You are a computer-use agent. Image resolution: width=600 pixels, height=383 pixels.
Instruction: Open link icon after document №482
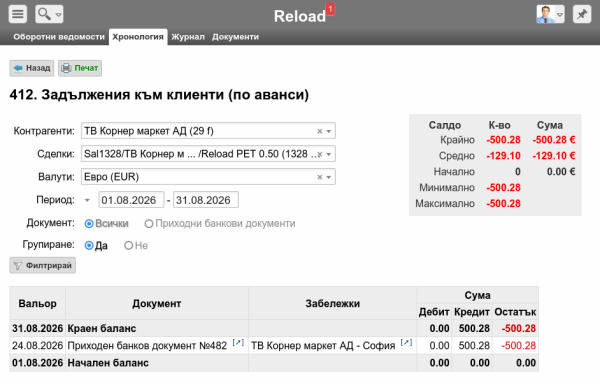pos(238,342)
